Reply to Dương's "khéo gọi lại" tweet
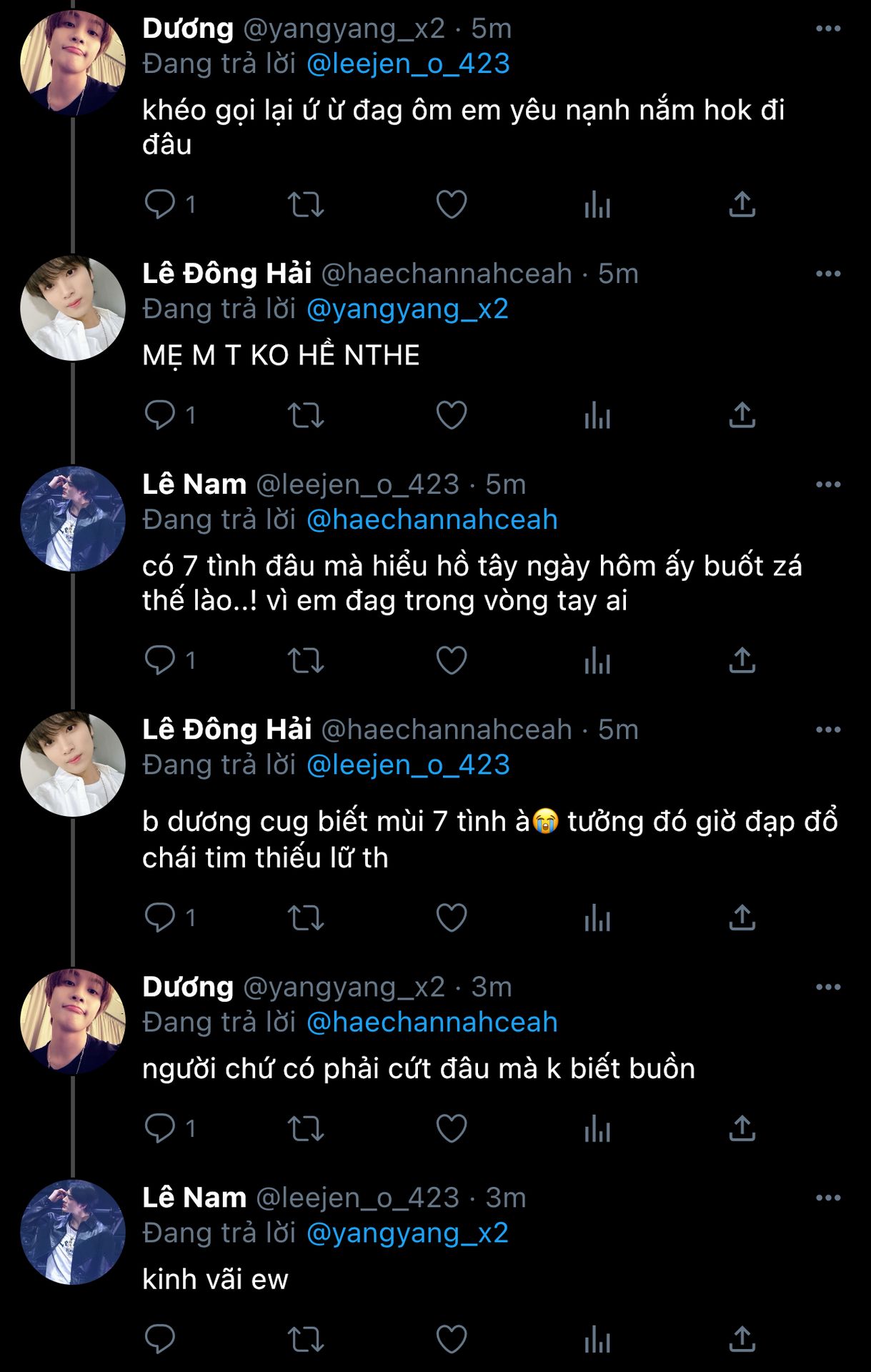This screenshot has height=1372, width=871. point(160,204)
